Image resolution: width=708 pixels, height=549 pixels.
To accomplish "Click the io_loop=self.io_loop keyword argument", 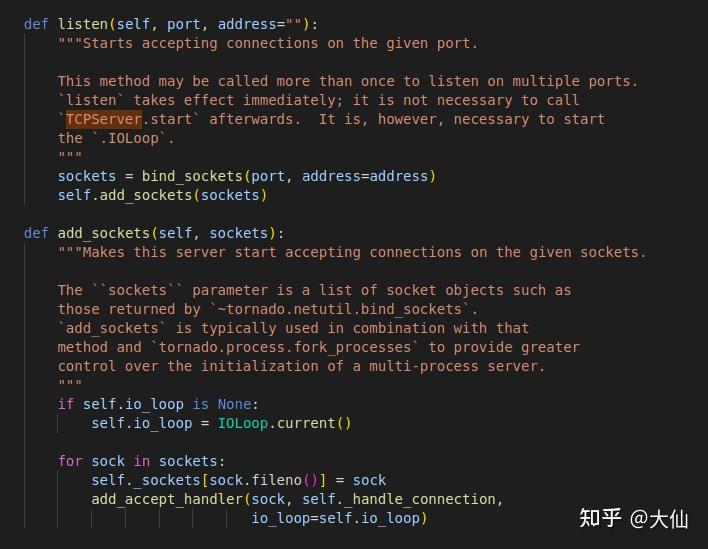I will pos(336,518).
